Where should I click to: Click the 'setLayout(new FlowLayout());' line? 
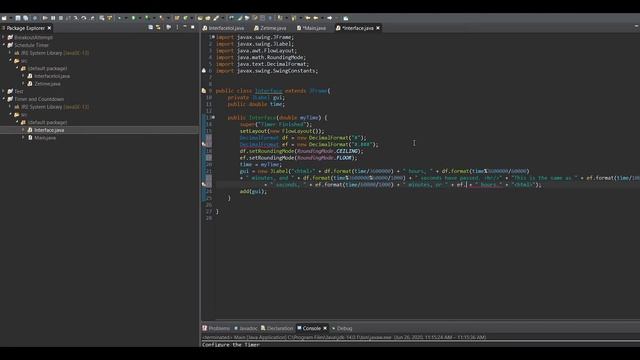click(282, 131)
